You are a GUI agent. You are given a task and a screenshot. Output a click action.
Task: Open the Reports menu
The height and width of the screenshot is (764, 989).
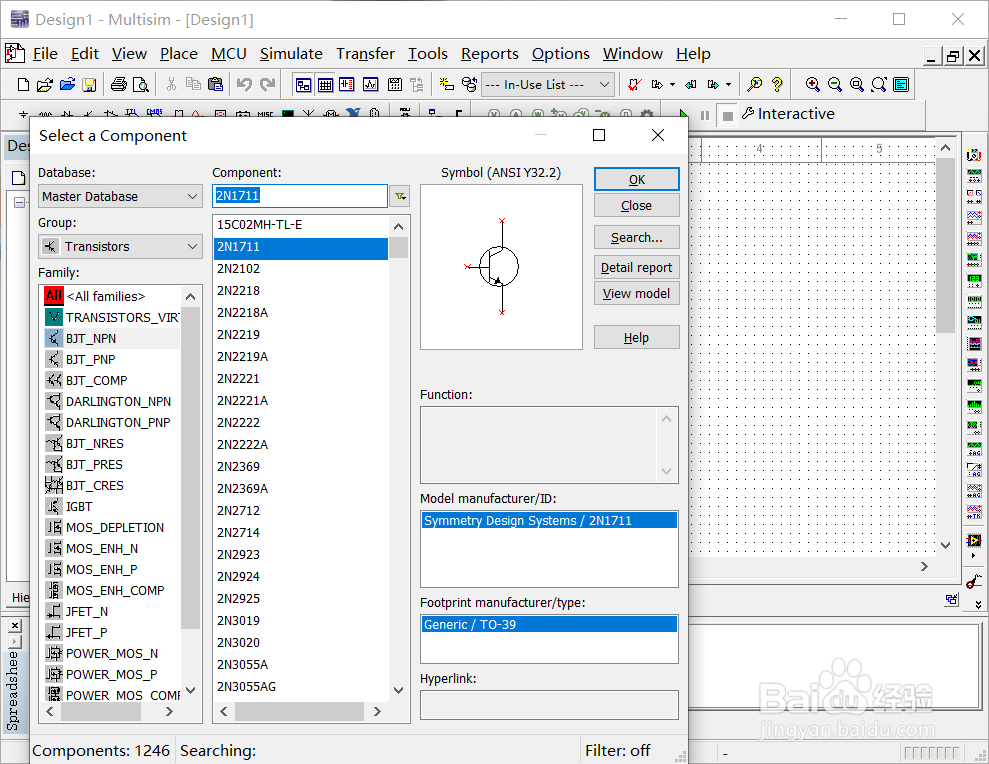pyautogui.click(x=489, y=54)
